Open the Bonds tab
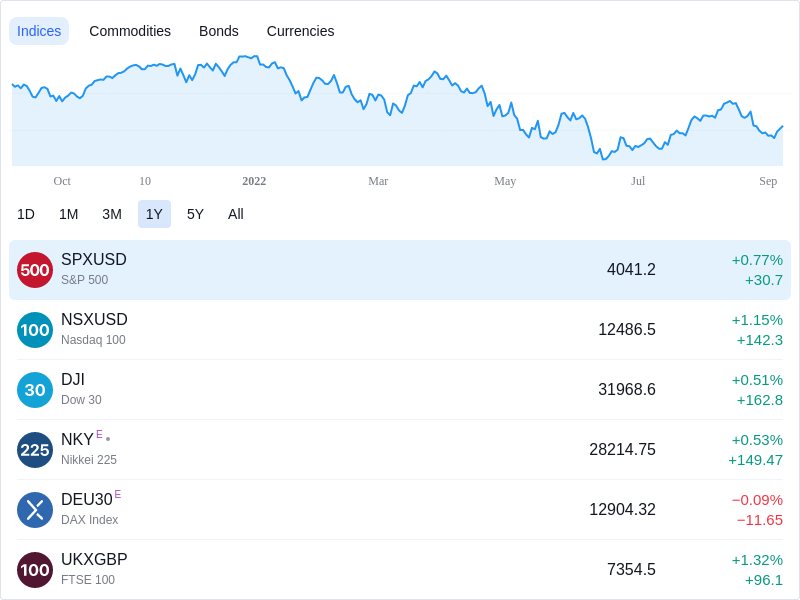The height and width of the screenshot is (600, 800). point(219,31)
